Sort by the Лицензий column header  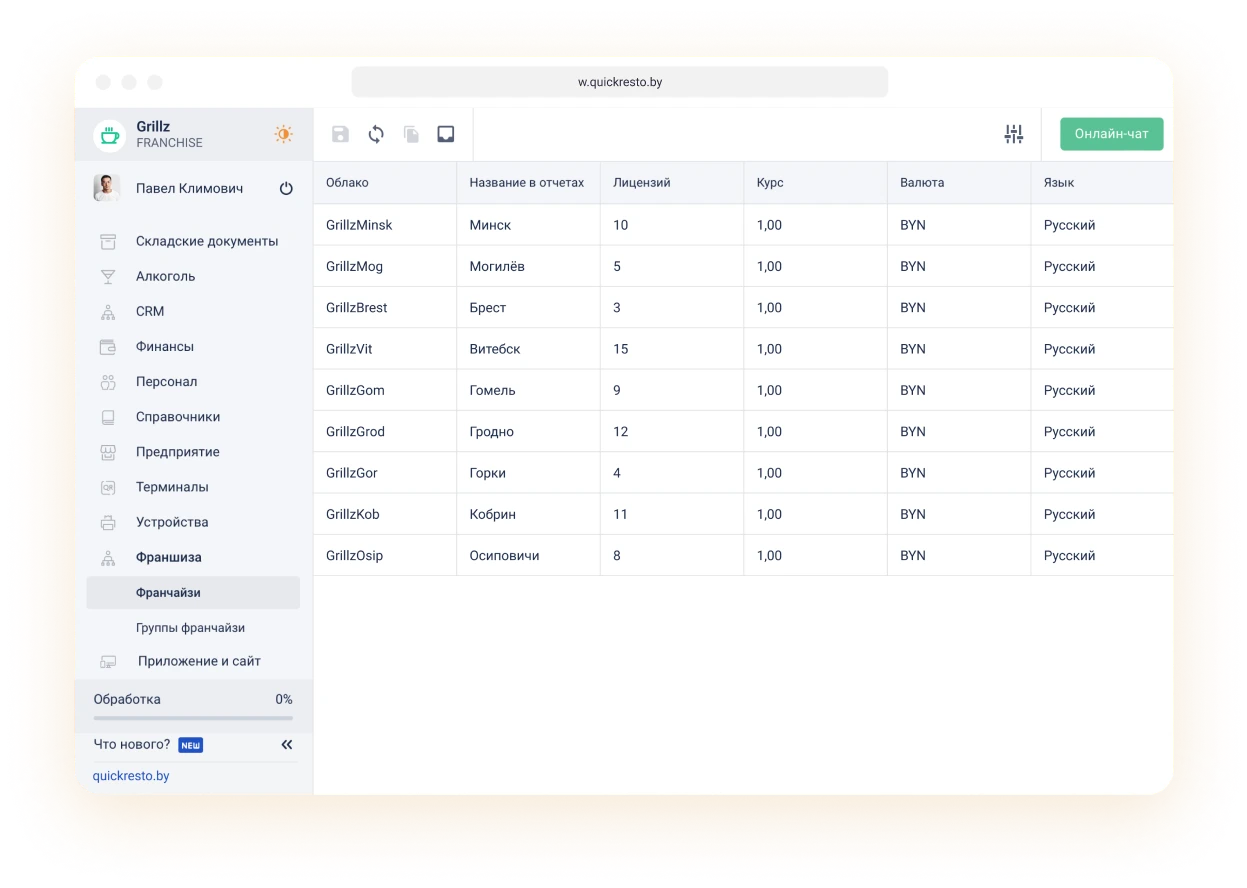coord(642,183)
